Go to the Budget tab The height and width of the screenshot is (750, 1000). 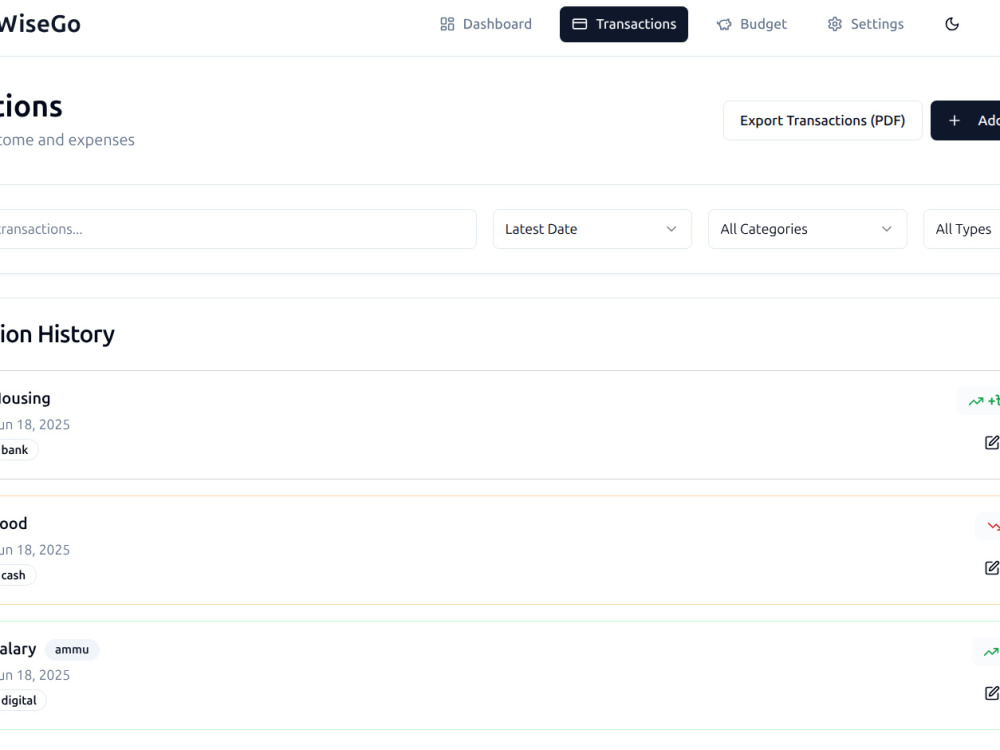tap(751, 24)
